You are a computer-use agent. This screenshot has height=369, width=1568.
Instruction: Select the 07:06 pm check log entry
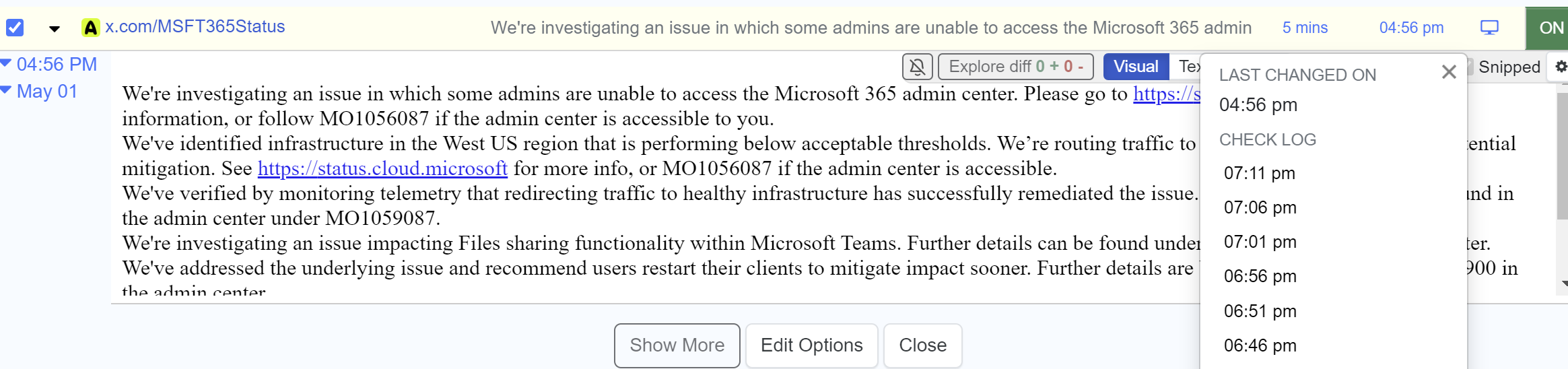(x=1260, y=207)
